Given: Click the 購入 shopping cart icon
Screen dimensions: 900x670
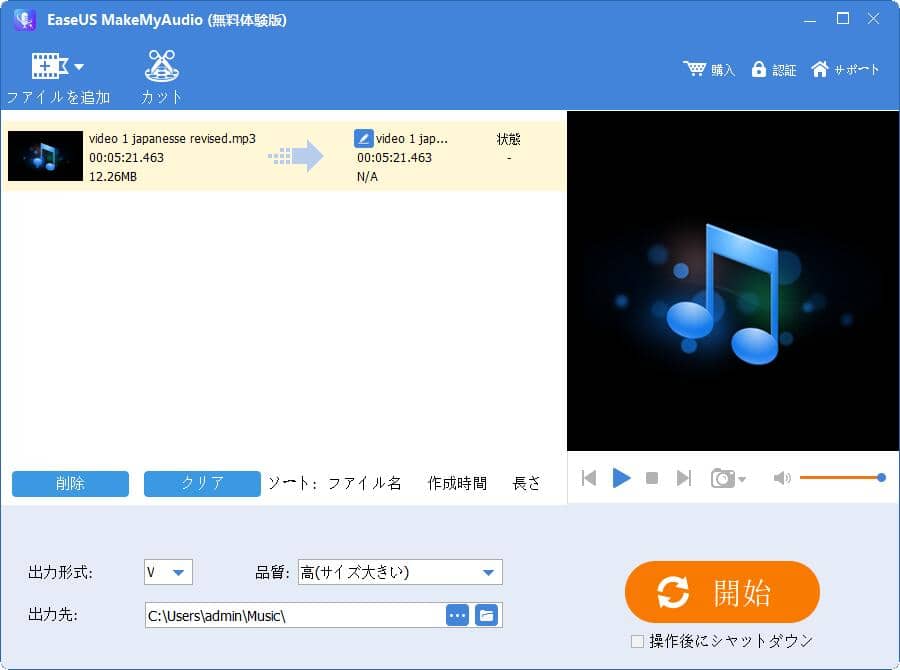Looking at the screenshot, I should pos(697,69).
